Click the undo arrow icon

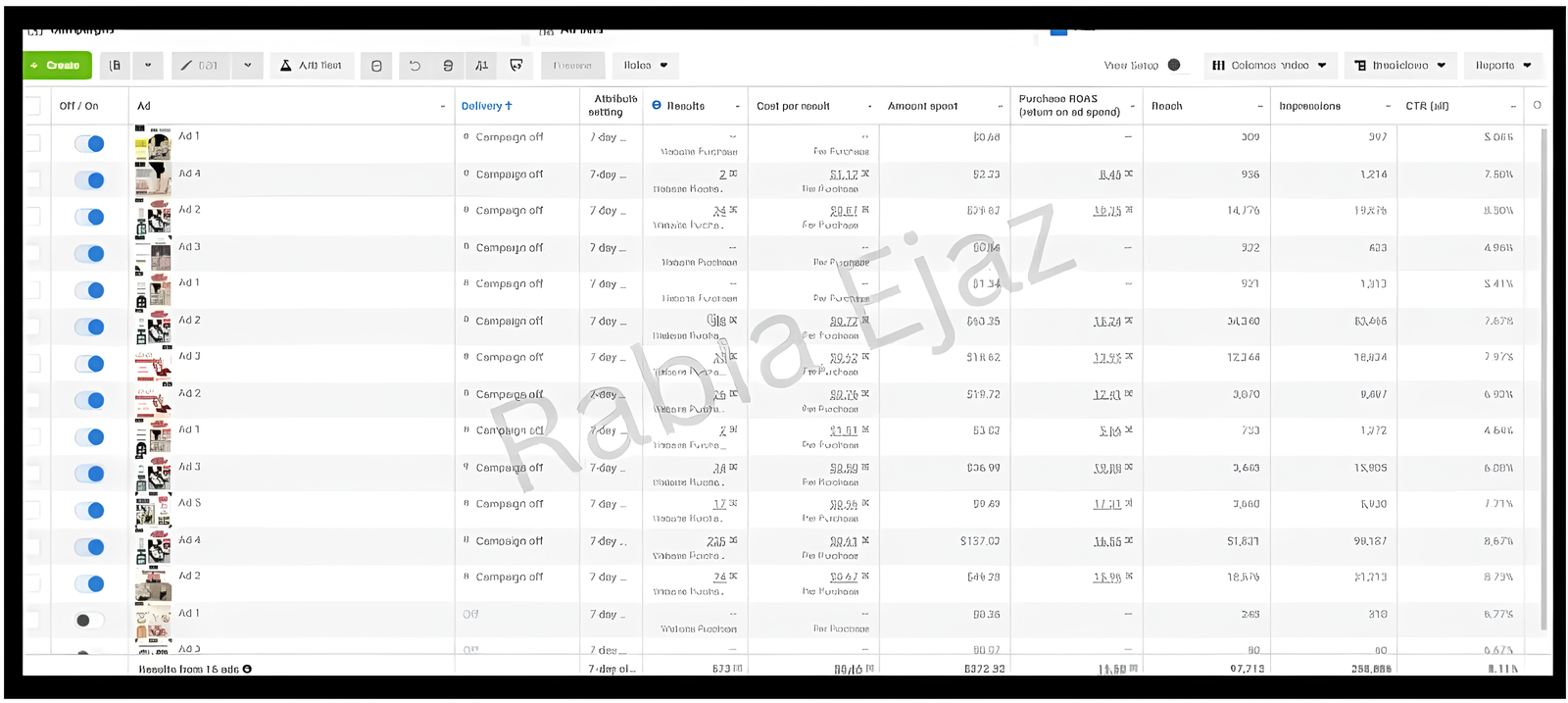(x=415, y=66)
